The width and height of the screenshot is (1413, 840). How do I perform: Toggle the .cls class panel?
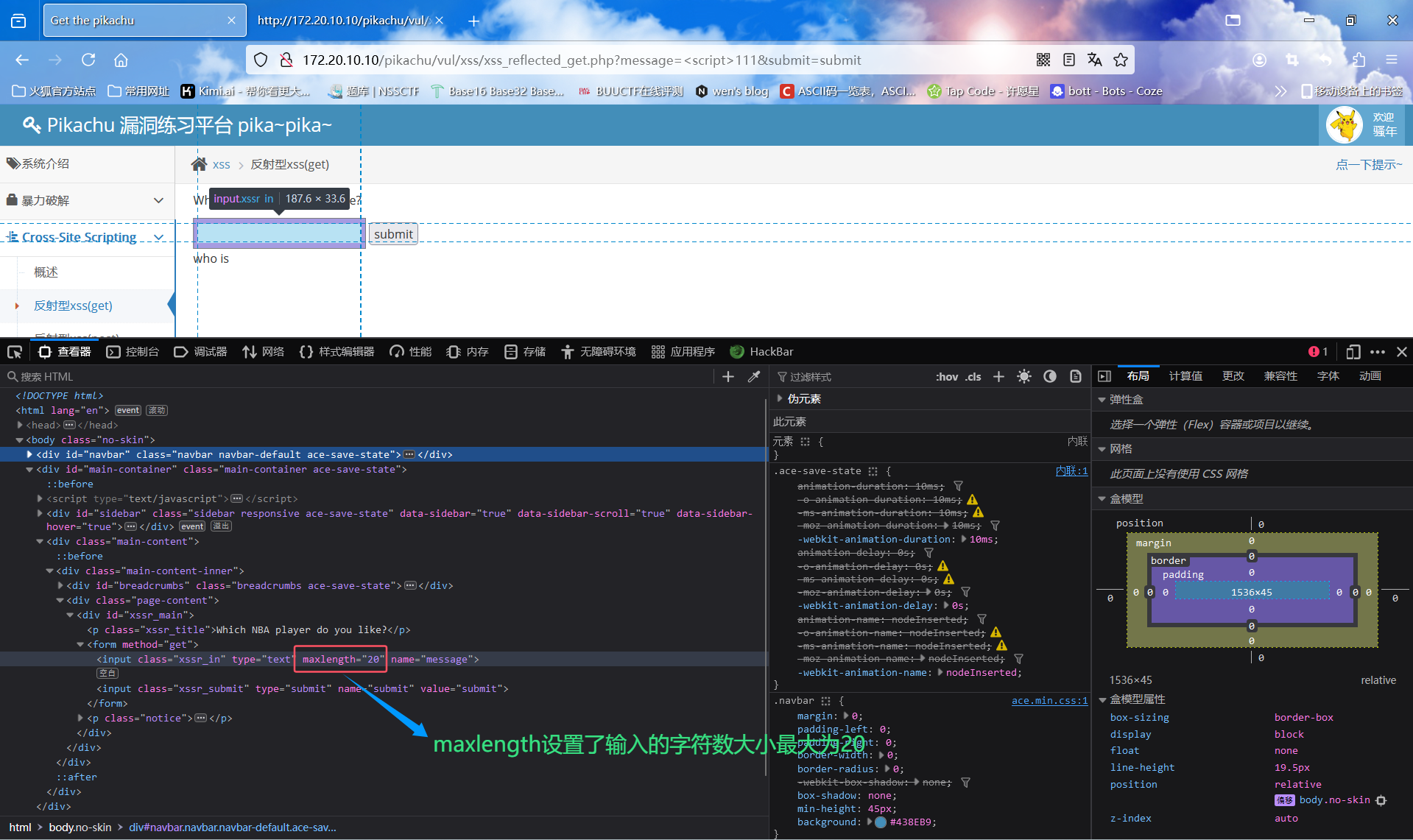pyautogui.click(x=973, y=376)
